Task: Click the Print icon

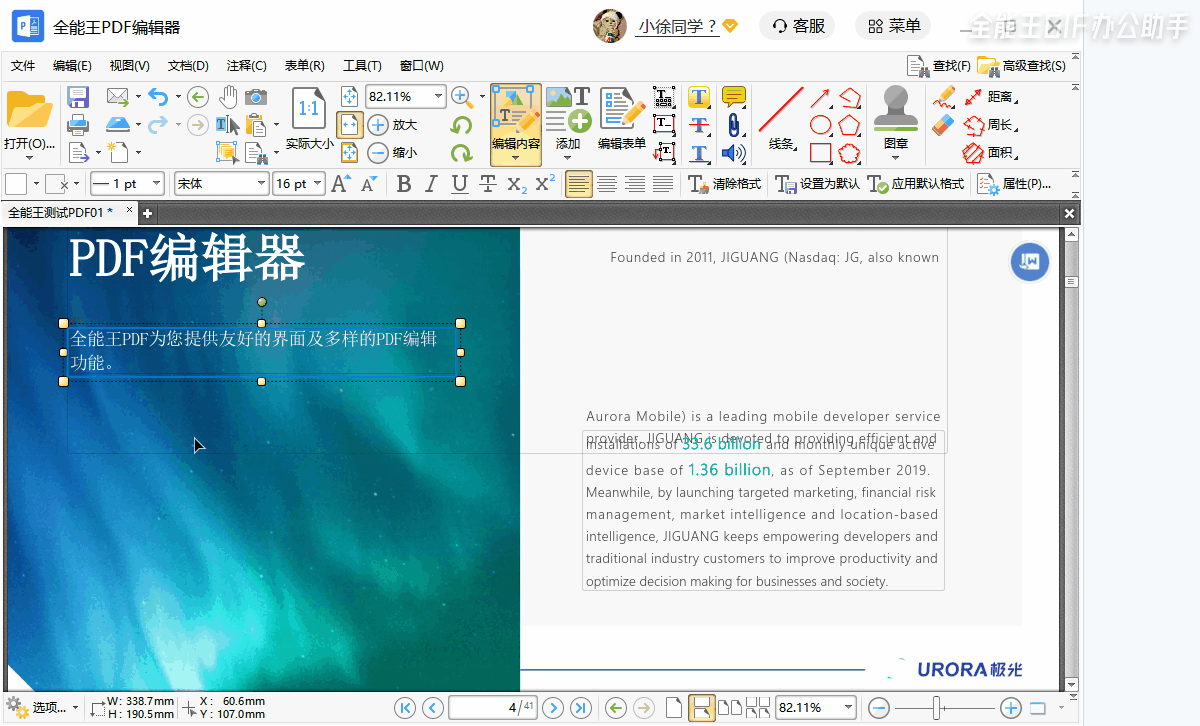Action: (x=78, y=125)
